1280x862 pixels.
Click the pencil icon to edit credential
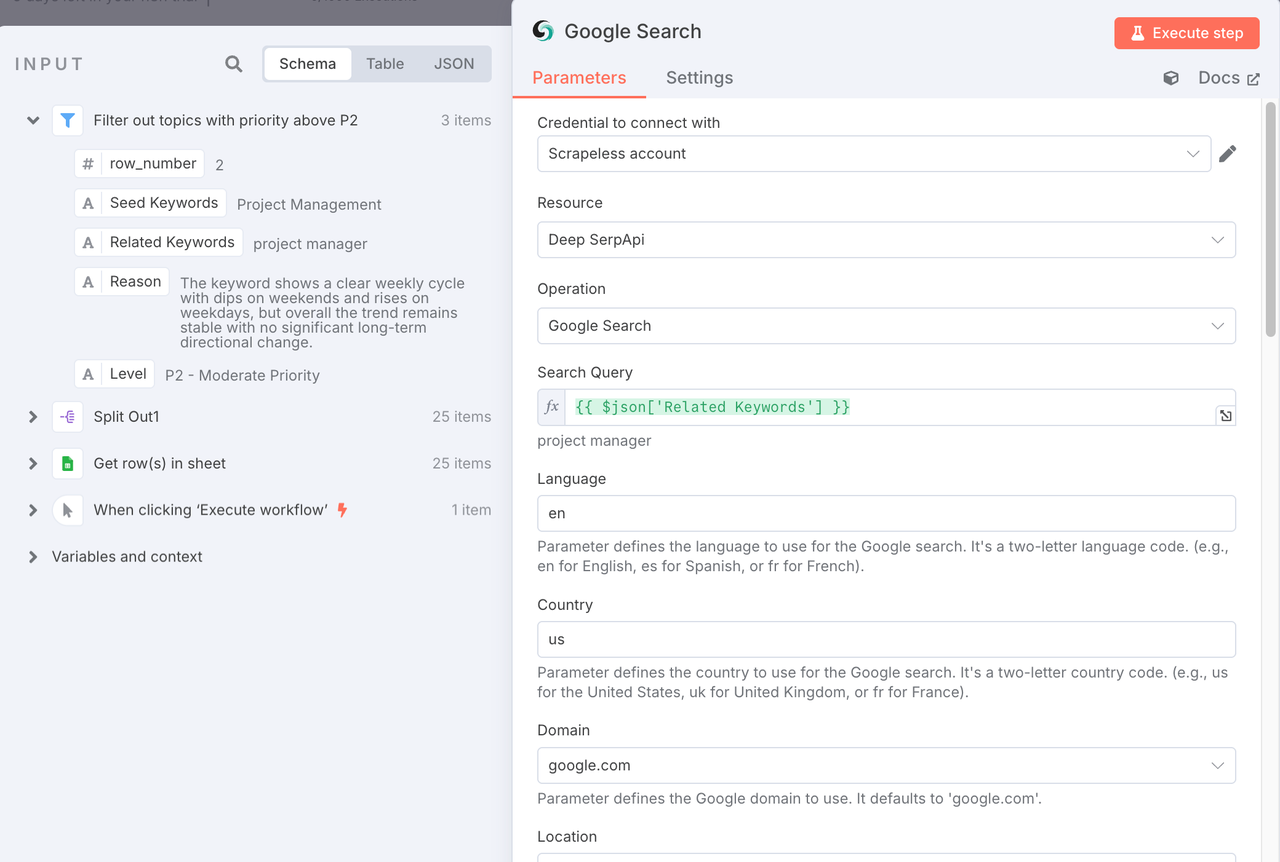[1227, 153]
